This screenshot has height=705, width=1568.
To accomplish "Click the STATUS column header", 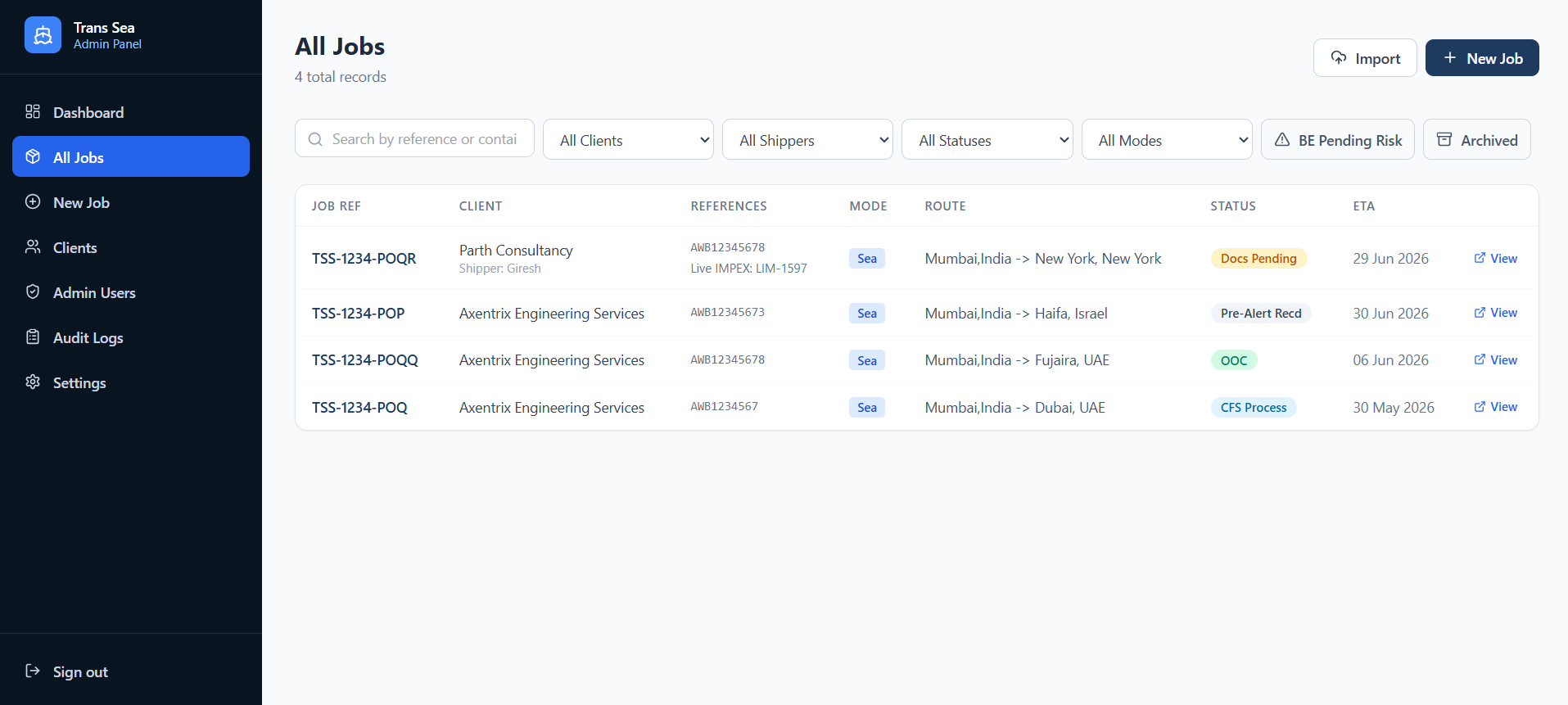I will point(1232,206).
